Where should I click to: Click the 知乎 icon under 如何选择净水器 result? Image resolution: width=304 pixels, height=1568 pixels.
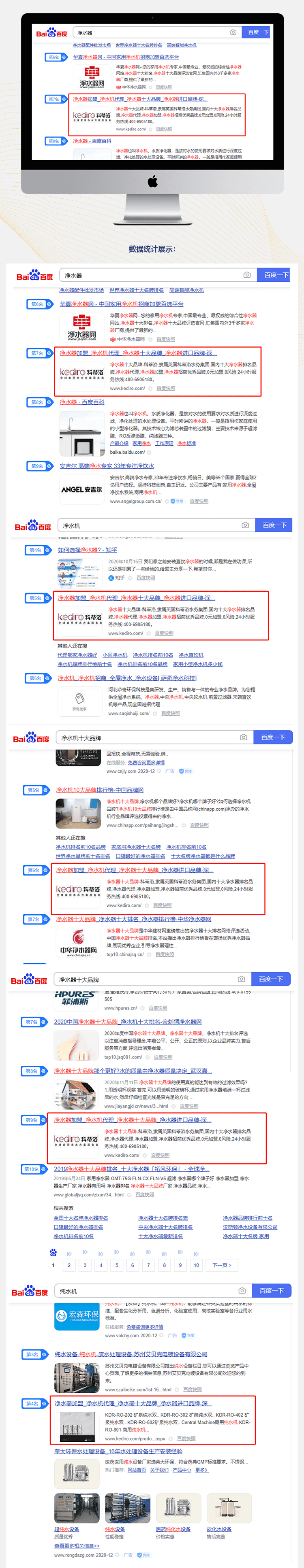111,578
